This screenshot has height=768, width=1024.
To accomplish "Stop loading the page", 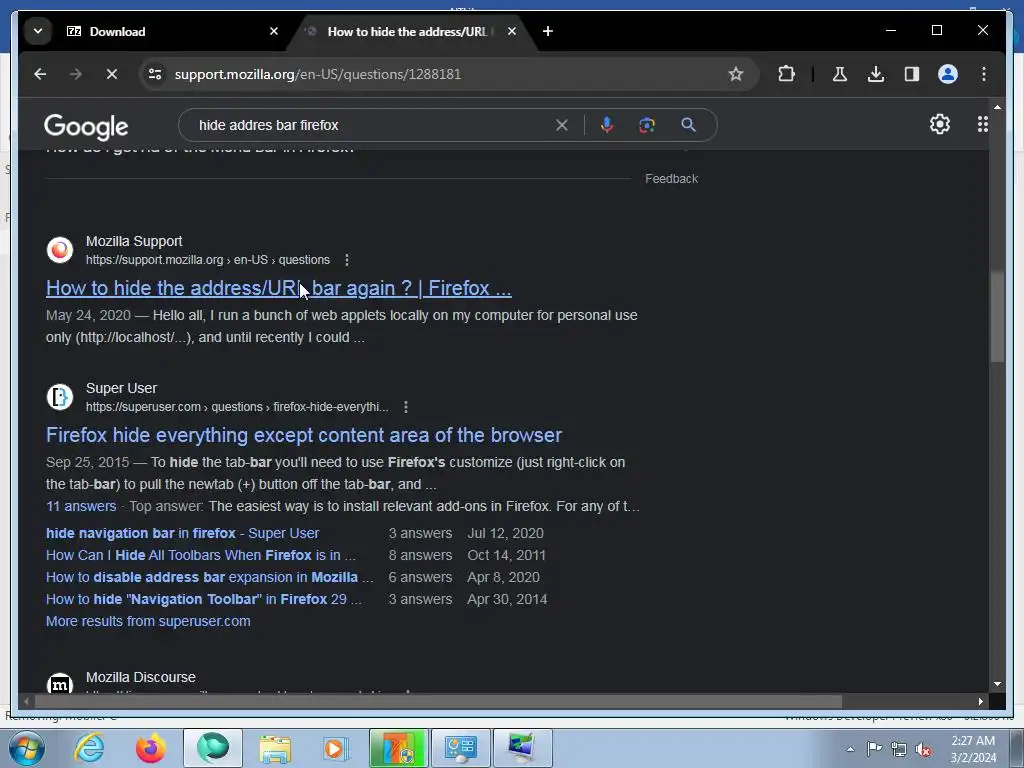I will pos(112,74).
